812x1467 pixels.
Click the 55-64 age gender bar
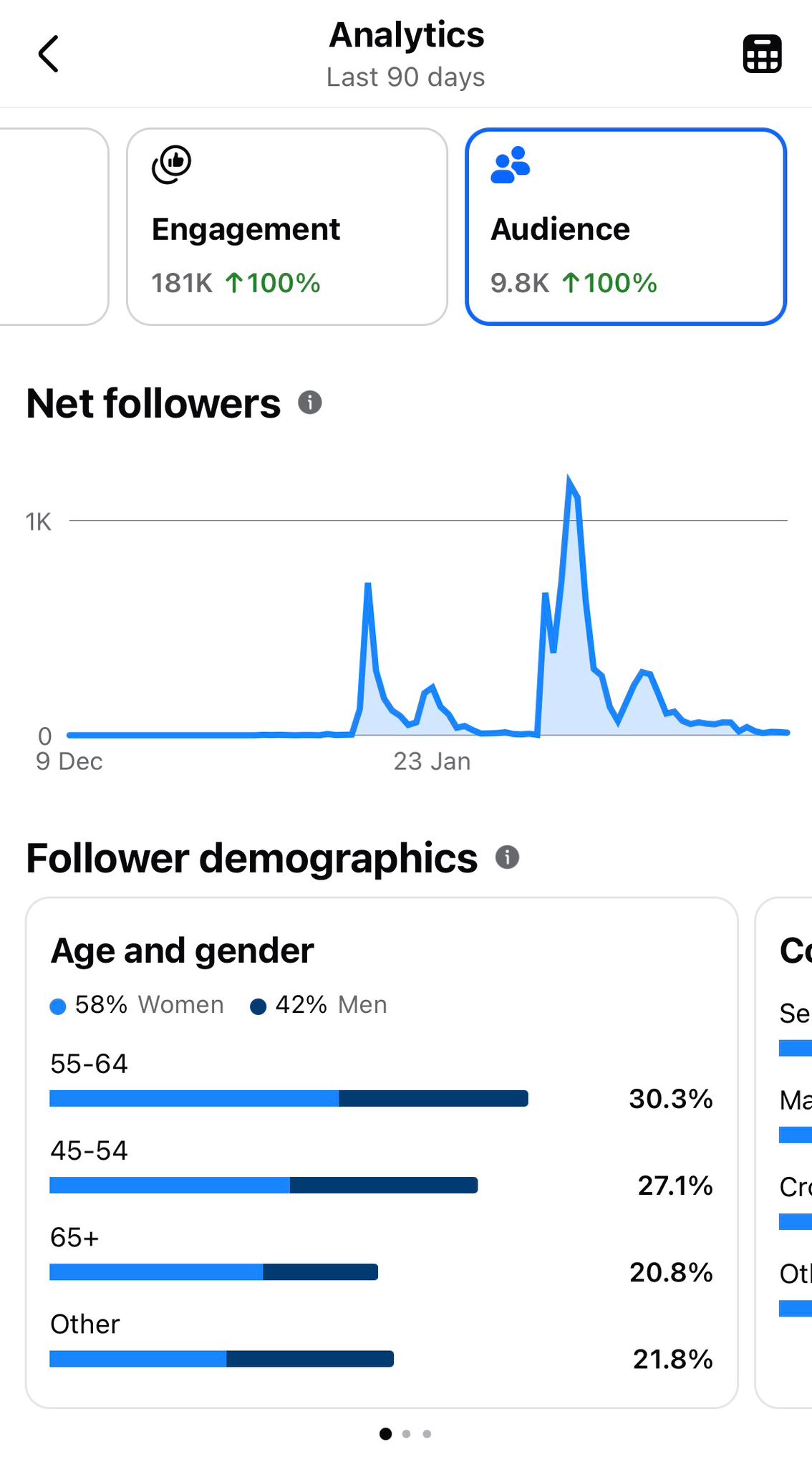[288, 1098]
